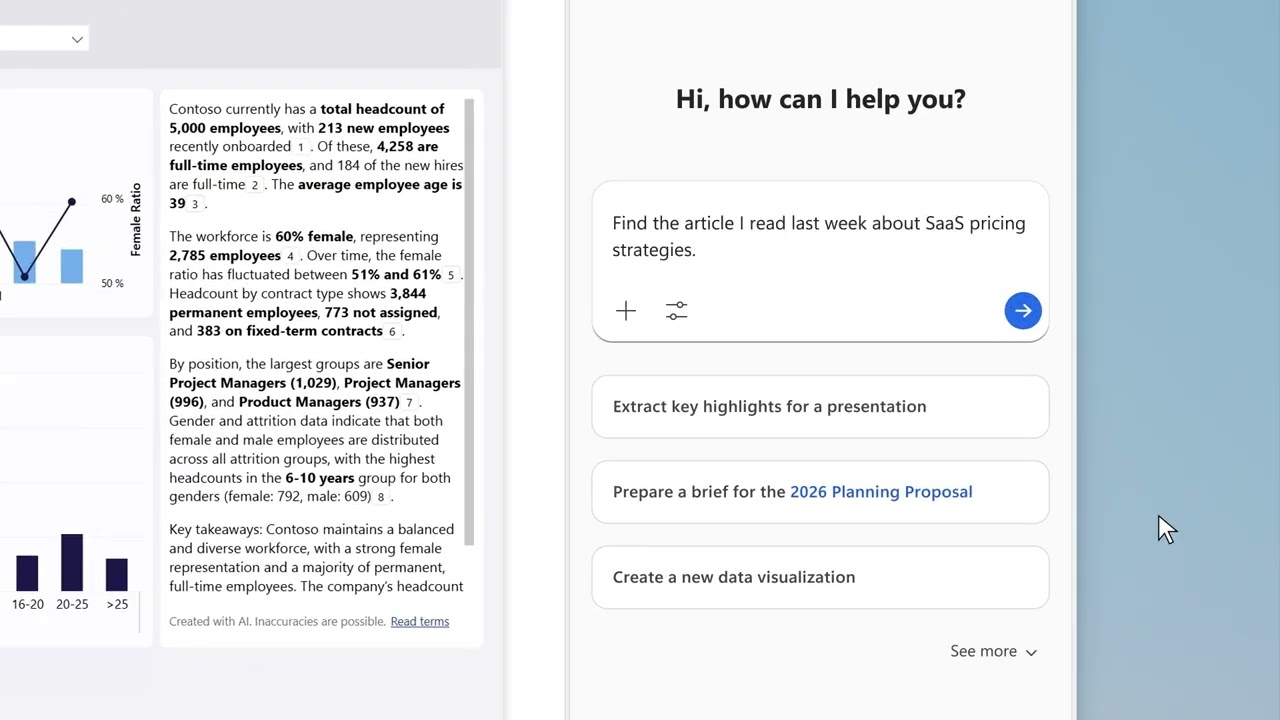
Task: Click the summary panel vertical scrollbar
Action: click(469, 320)
